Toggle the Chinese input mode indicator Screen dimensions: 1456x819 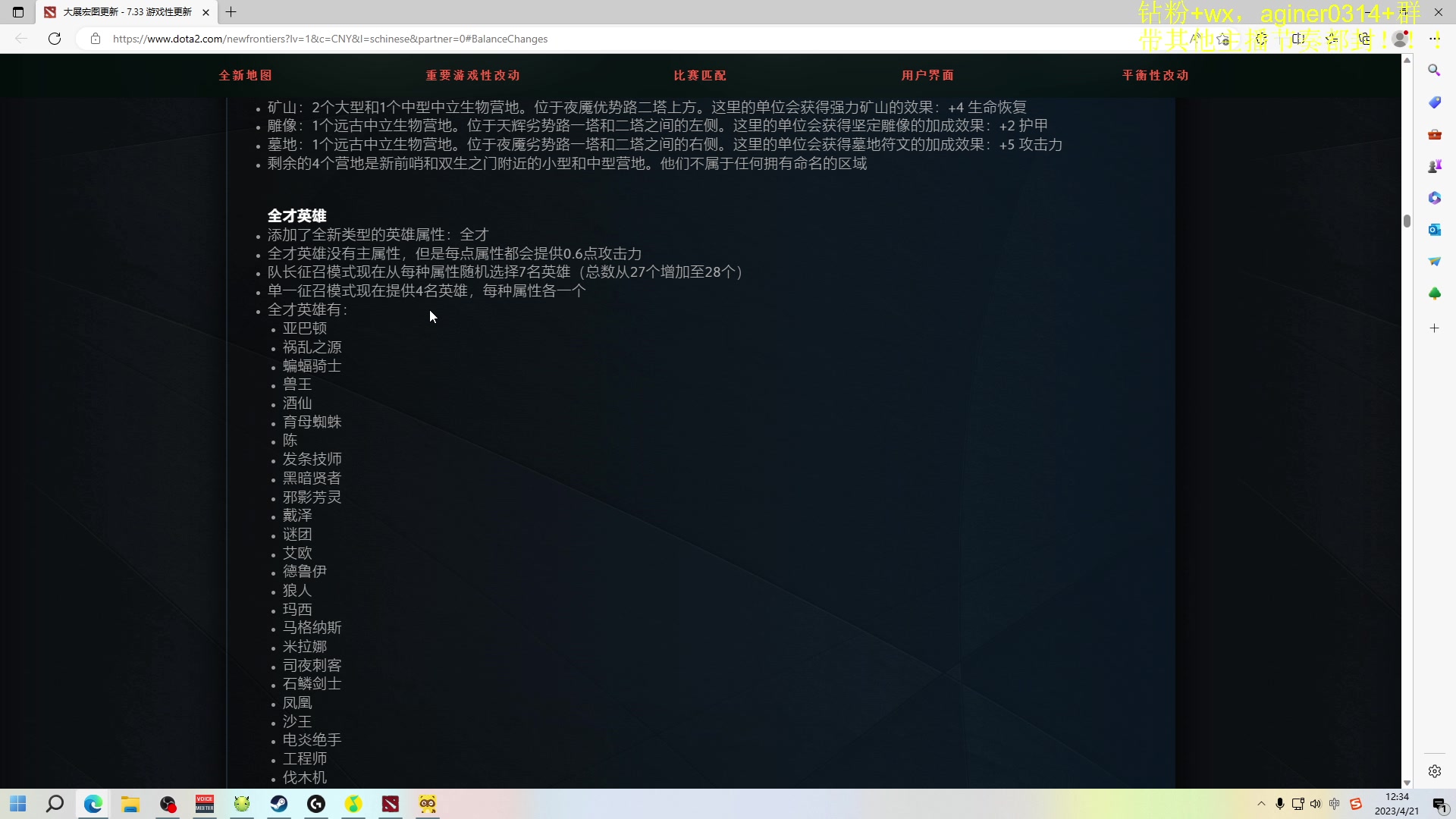click(x=1334, y=804)
